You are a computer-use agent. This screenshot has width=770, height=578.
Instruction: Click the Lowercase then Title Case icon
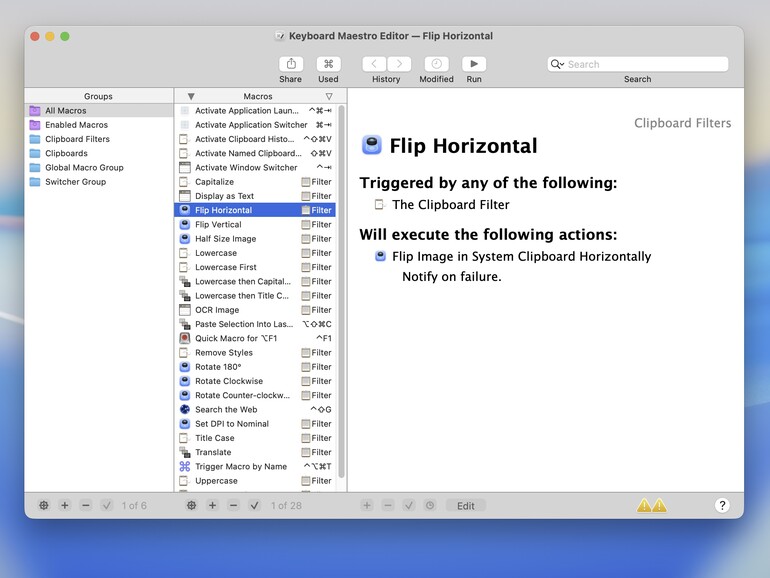tap(185, 296)
